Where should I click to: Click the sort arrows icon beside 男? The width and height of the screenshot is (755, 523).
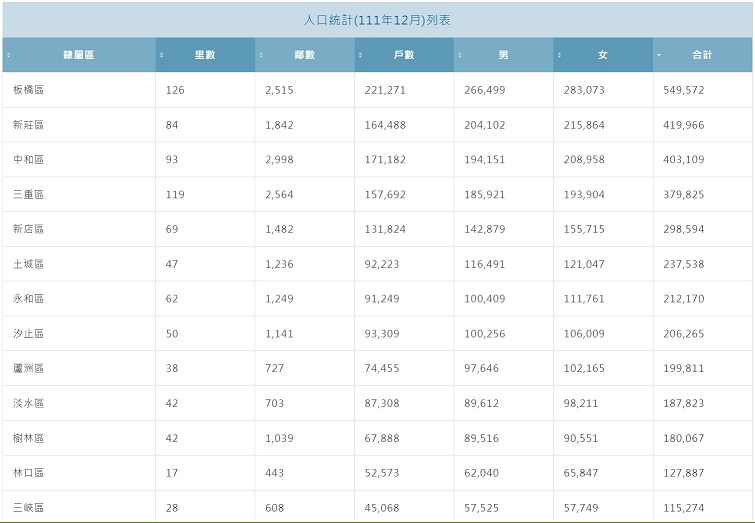coord(459,55)
